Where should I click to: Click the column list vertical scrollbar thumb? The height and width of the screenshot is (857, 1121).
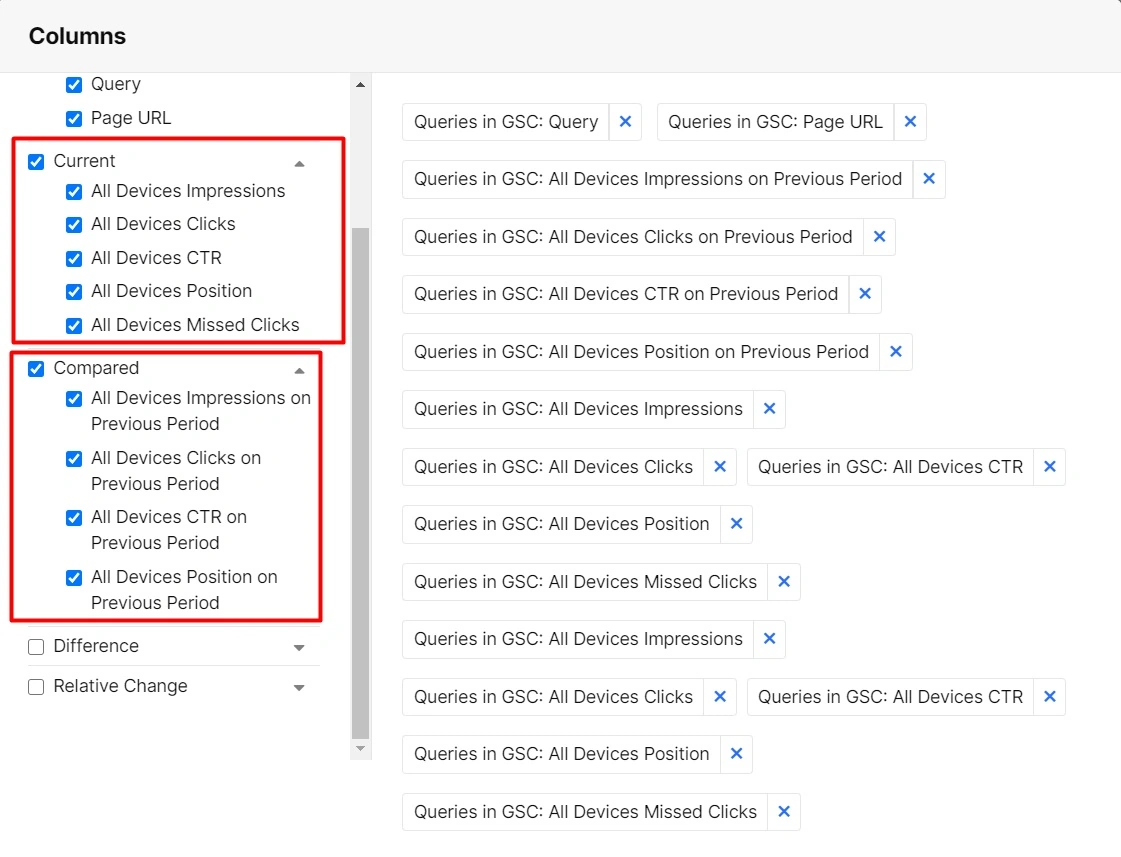[361, 480]
